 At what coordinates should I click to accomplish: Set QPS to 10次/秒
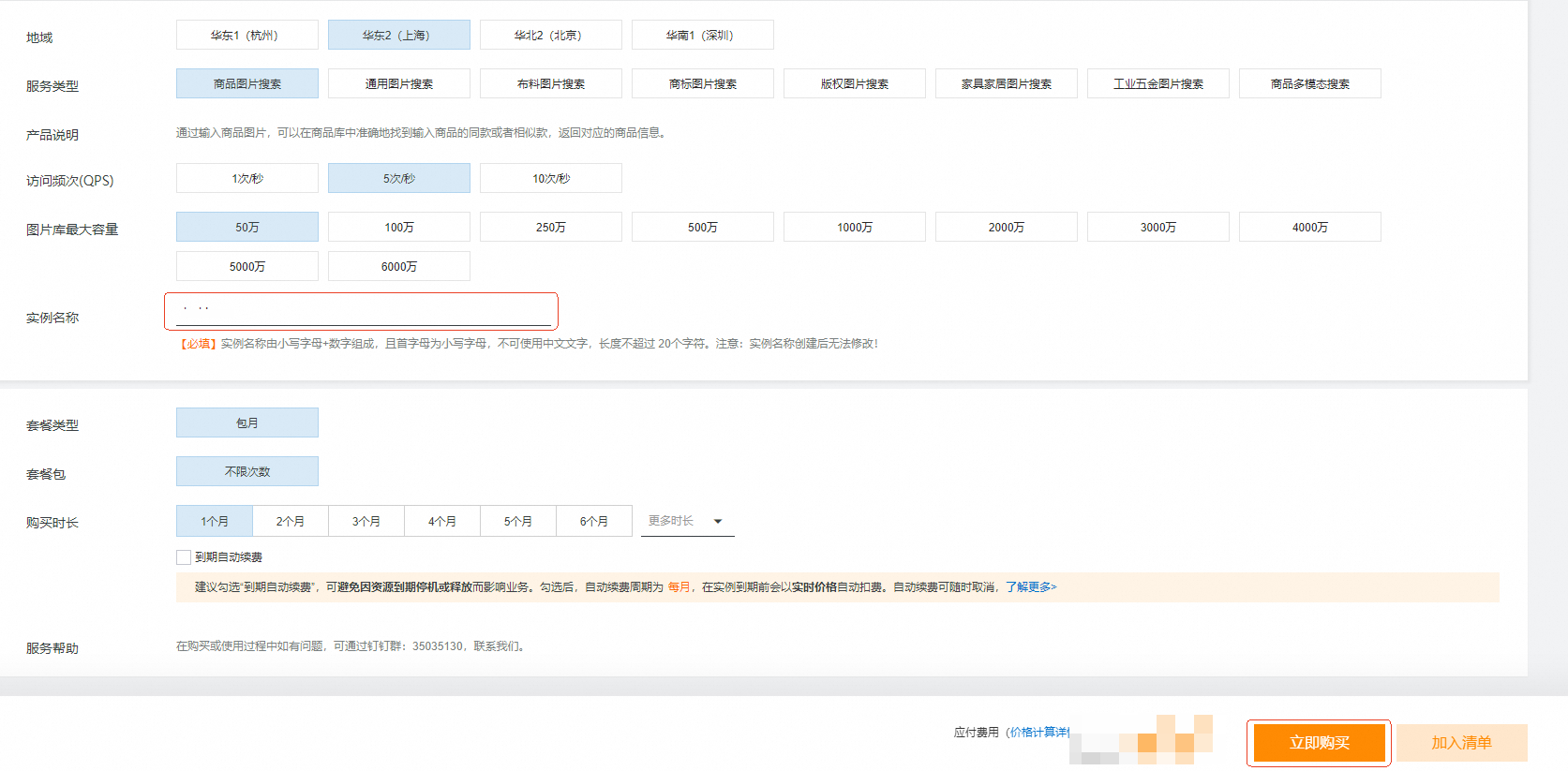pyautogui.click(x=551, y=178)
